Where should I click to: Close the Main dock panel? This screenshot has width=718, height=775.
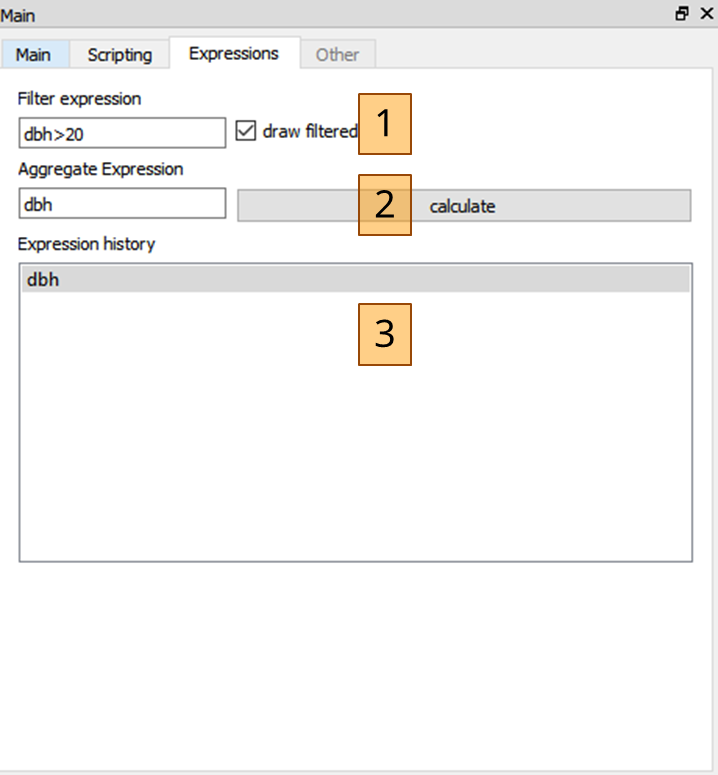tap(707, 14)
